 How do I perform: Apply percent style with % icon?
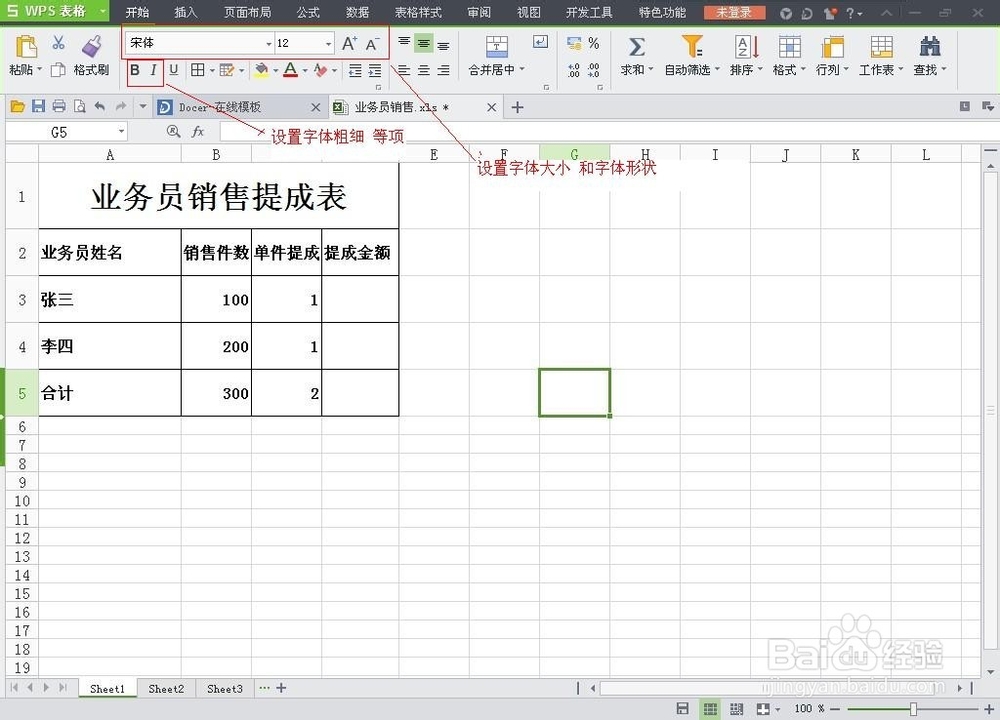(x=594, y=43)
